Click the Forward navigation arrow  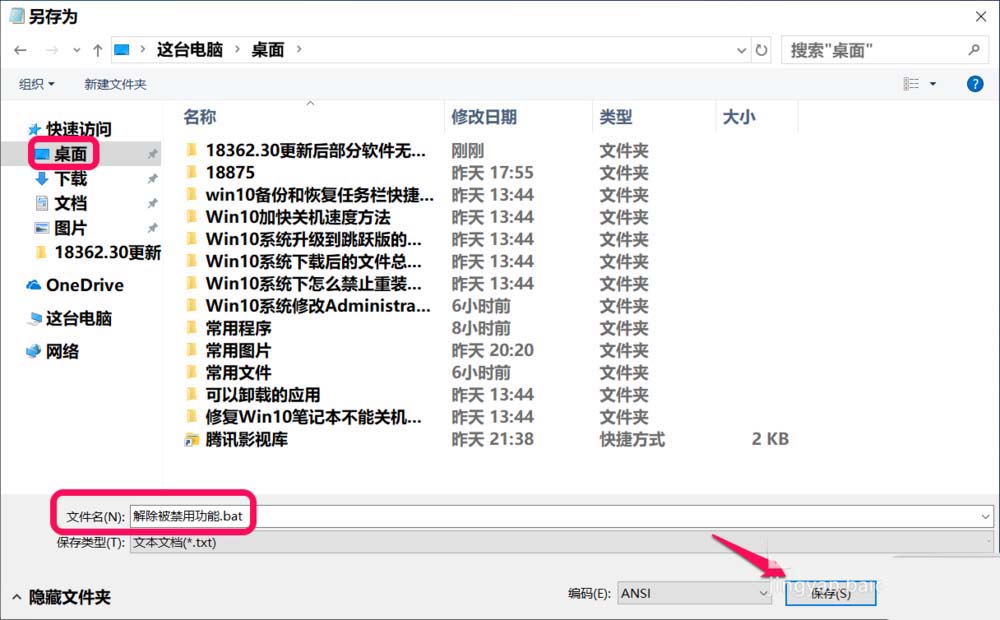pyautogui.click(x=52, y=50)
